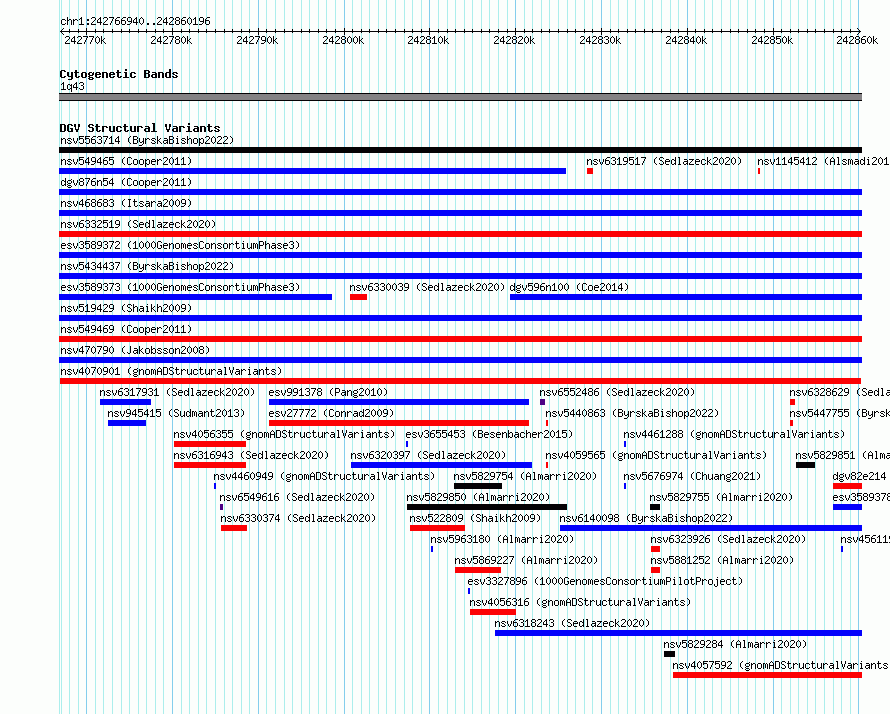Select nsv4057592 (gnomADStructuralVariants) label
The width and height of the screenshot is (890, 714).
click(780, 665)
